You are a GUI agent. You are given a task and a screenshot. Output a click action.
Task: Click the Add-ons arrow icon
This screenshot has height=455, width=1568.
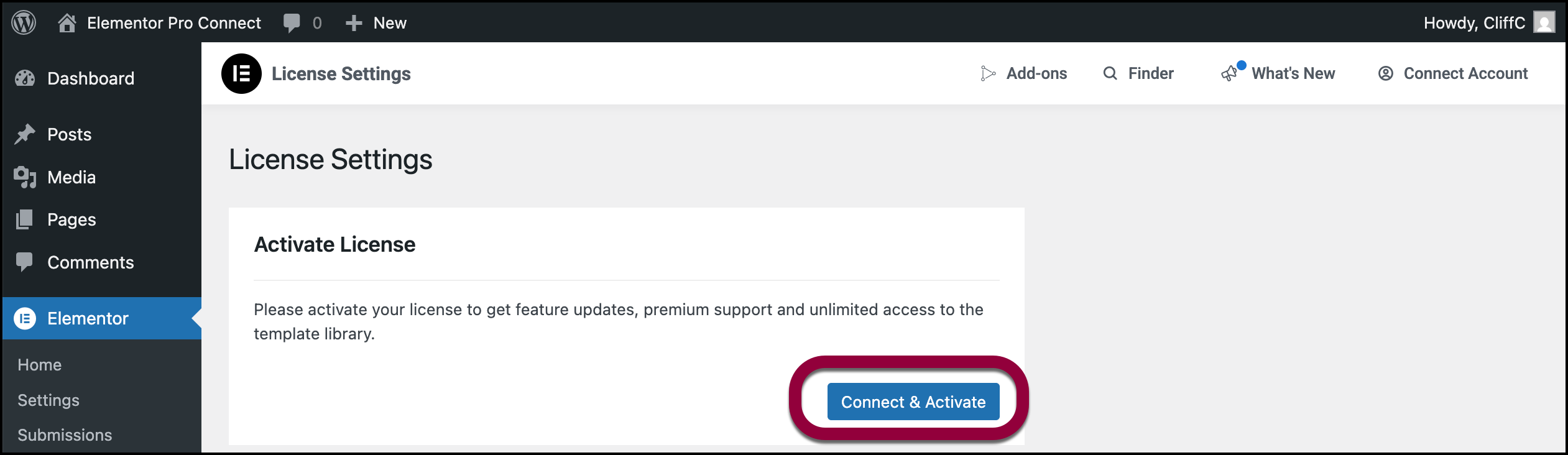click(987, 73)
